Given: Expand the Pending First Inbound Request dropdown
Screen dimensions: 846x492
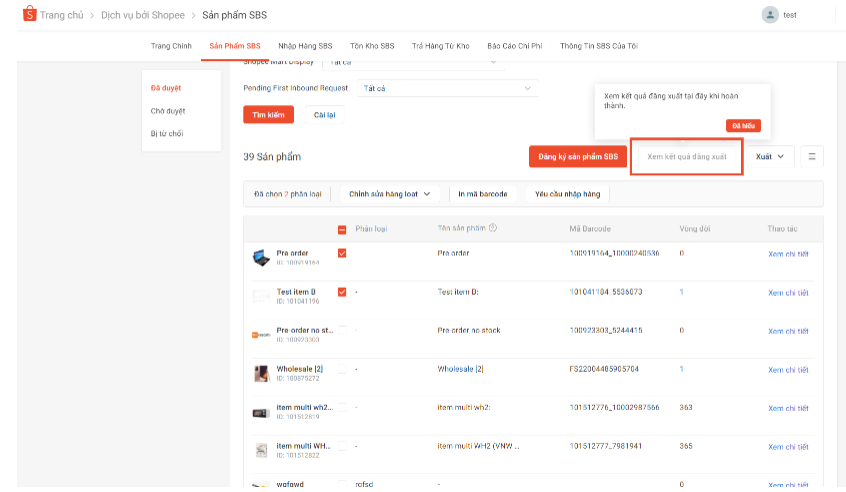Looking at the screenshot, I should pos(448,88).
